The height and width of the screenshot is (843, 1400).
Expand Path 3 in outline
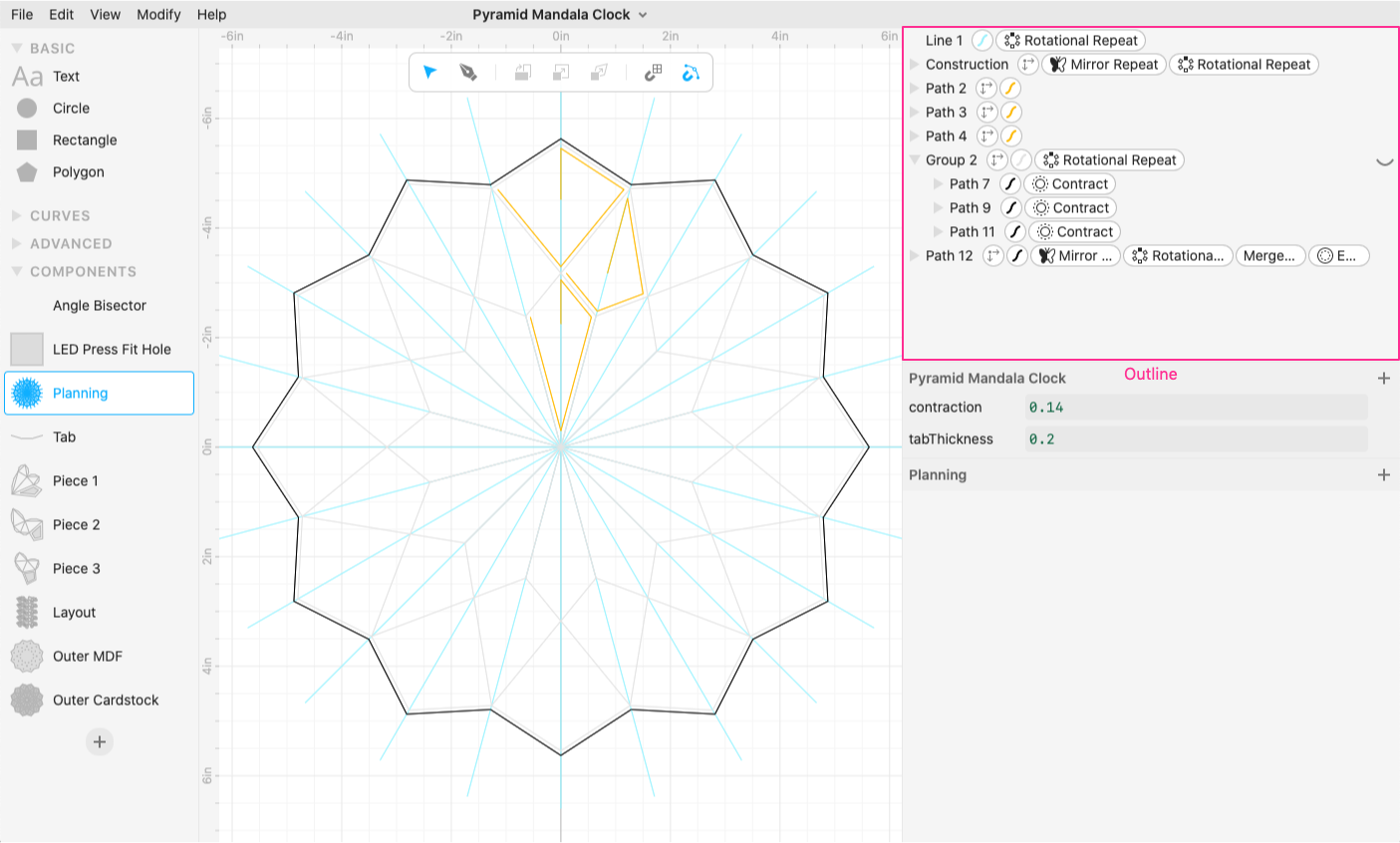pos(915,112)
